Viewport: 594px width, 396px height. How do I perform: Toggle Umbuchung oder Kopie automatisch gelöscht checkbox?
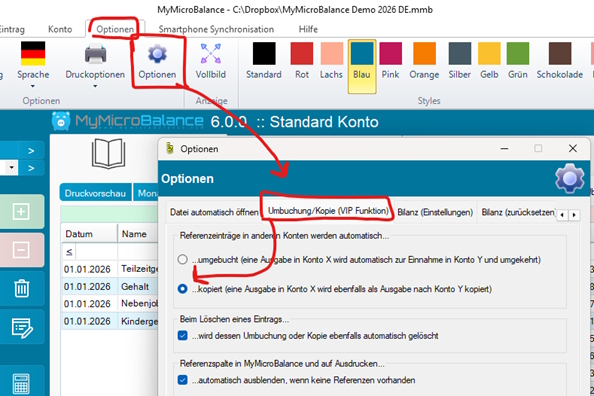click(x=183, y=336)
